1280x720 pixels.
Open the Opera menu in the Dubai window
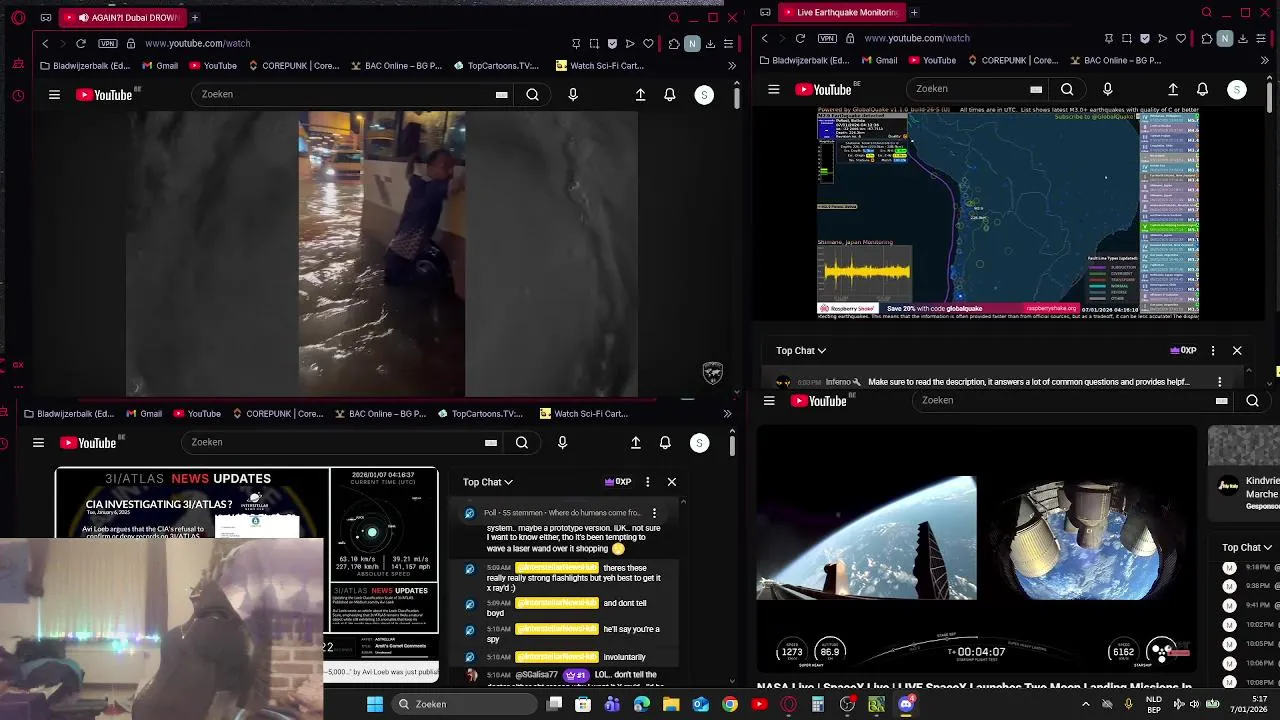pos(18,17)
